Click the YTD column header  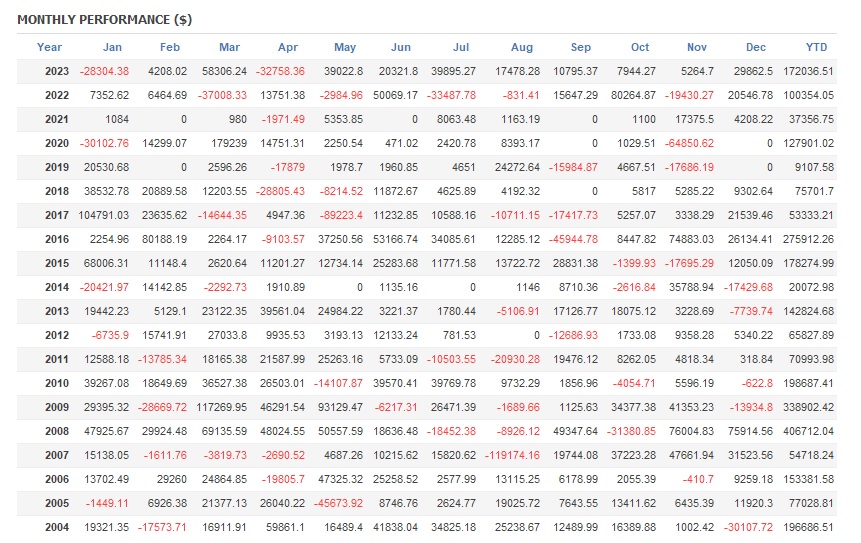tap(816, 47)
